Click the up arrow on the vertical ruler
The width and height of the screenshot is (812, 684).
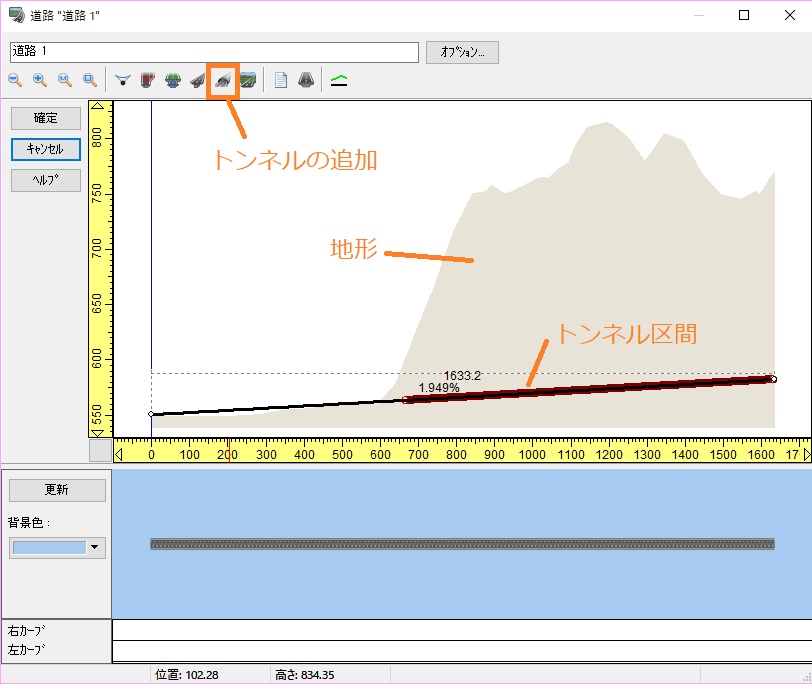point(98,107)
